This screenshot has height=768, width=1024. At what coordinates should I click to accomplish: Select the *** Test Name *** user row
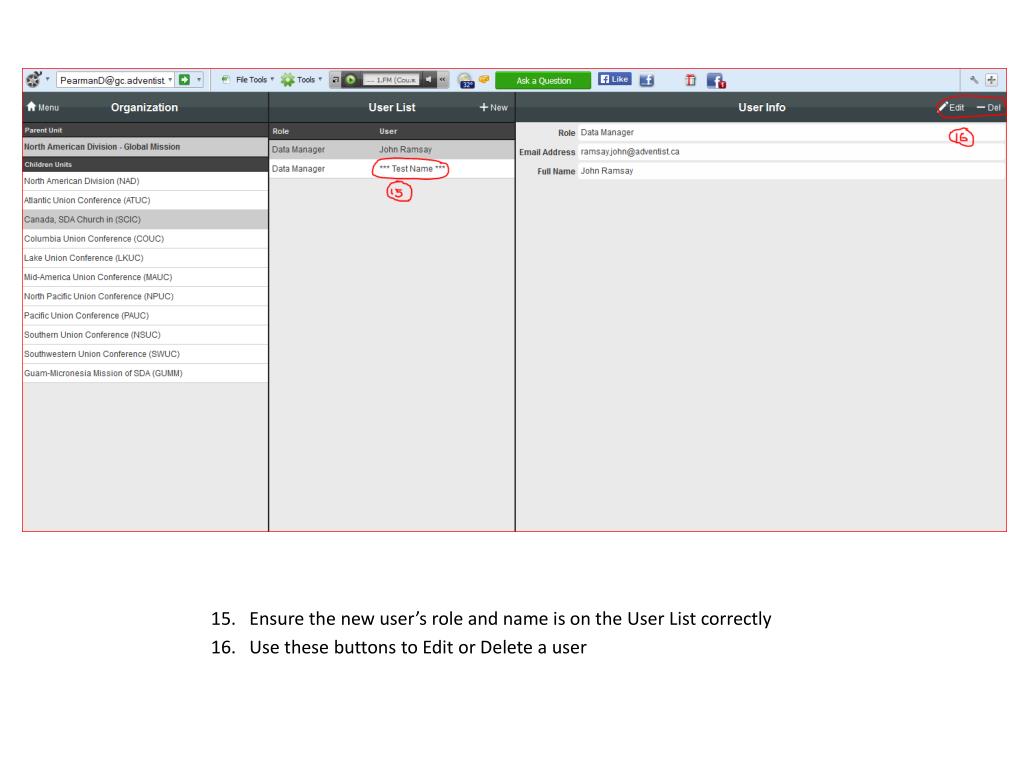coord(392,168)
